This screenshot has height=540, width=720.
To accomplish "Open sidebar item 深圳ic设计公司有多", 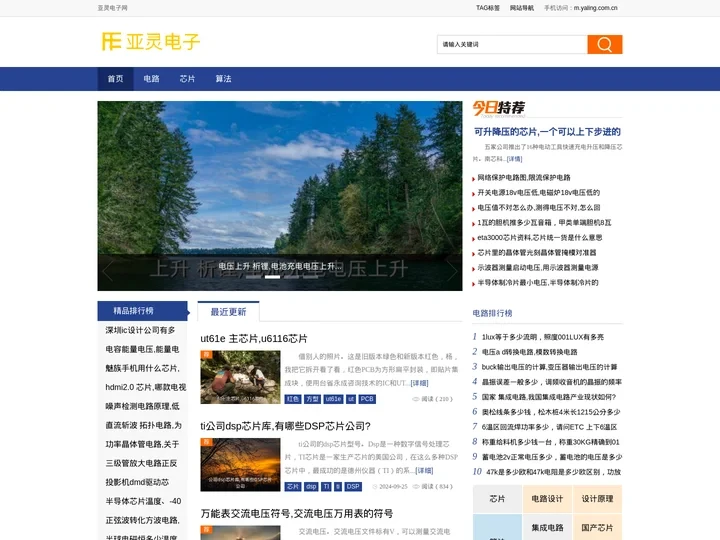I will (141, 330).
